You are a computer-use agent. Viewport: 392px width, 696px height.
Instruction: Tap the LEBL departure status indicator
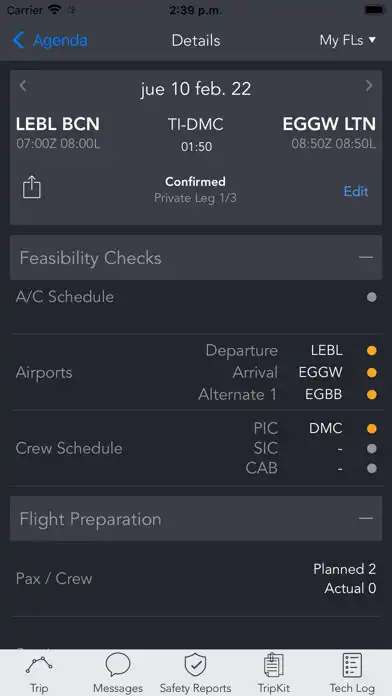tap(372, 351)
